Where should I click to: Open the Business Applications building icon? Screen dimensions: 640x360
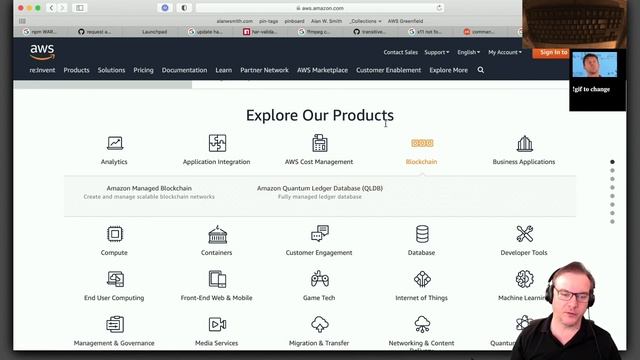coord(524,143)
